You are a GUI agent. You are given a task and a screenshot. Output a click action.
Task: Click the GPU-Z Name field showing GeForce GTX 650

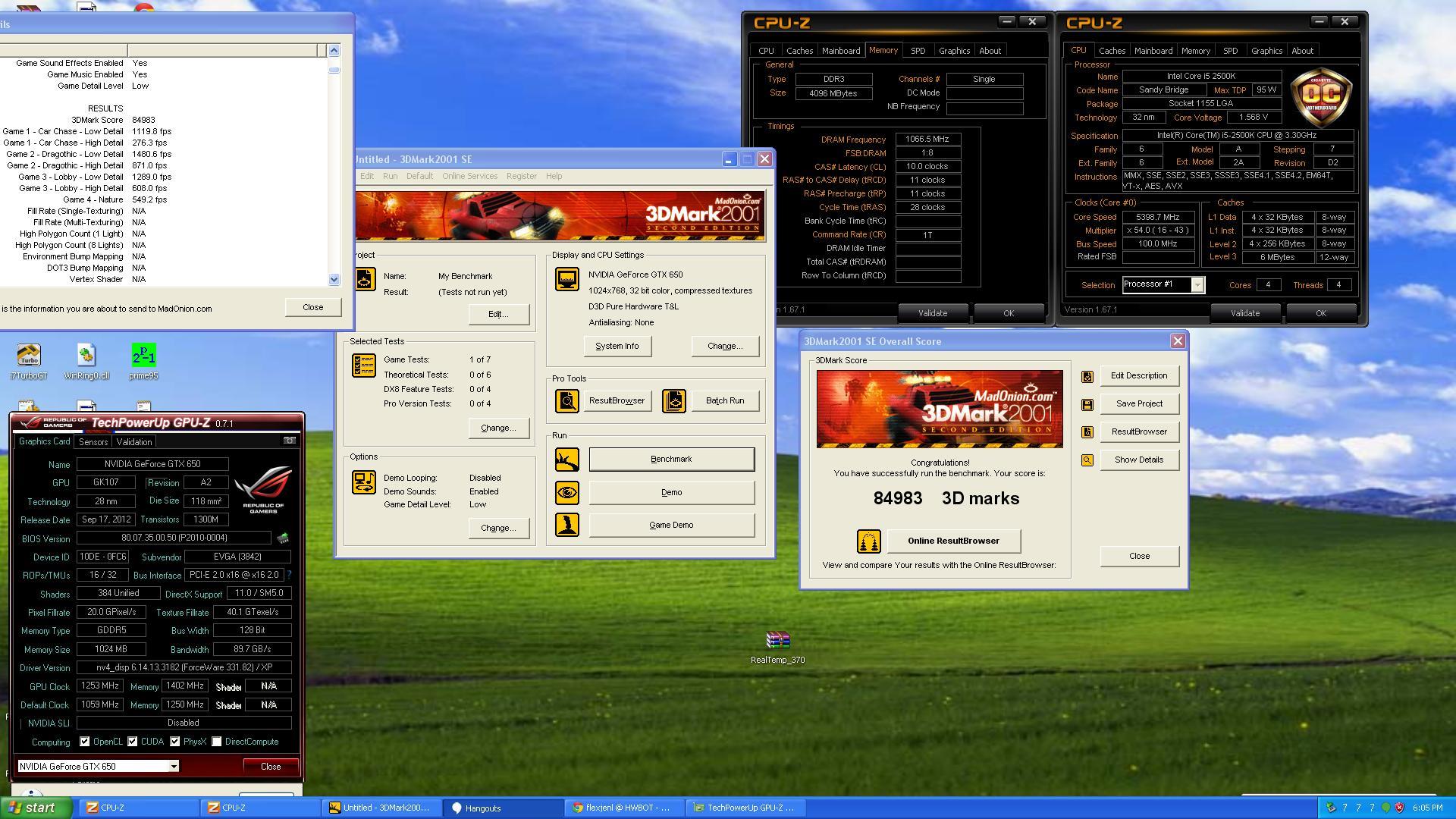tap(152, 464)
